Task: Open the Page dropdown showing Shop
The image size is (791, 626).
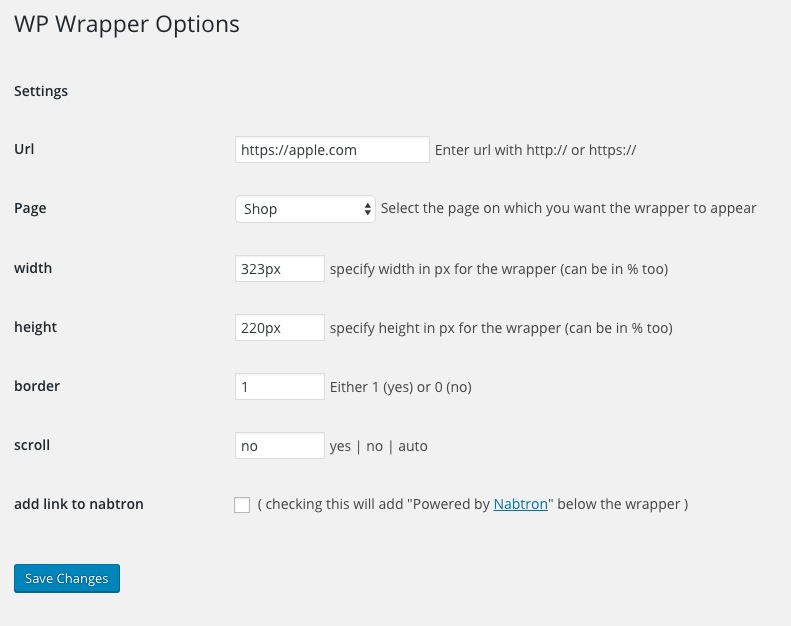Action: tap(305, 209)
